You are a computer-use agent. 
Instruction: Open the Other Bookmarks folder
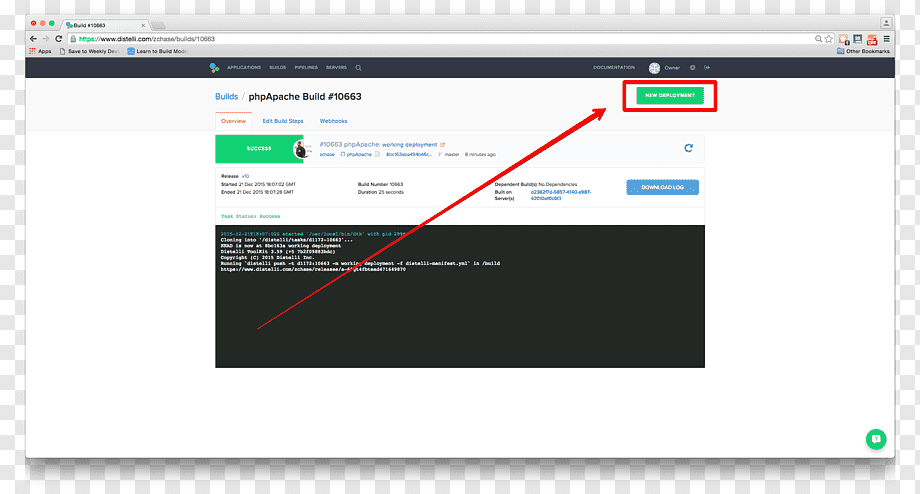point(863,51)
